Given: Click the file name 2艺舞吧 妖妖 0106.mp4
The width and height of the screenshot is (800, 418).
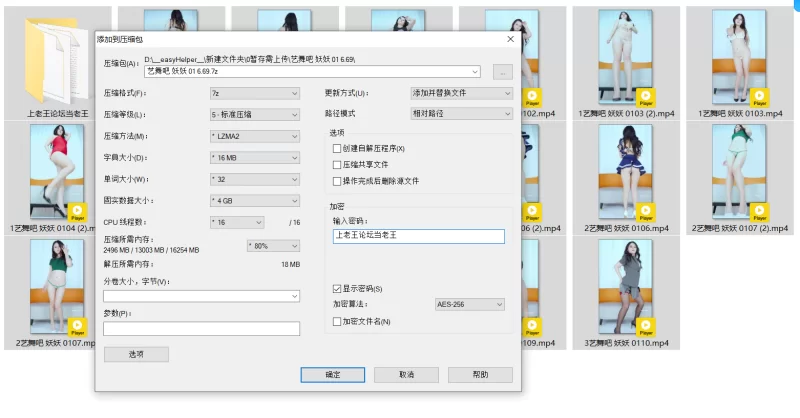Looking at the screenshot, I should click(x=627, y=229).
